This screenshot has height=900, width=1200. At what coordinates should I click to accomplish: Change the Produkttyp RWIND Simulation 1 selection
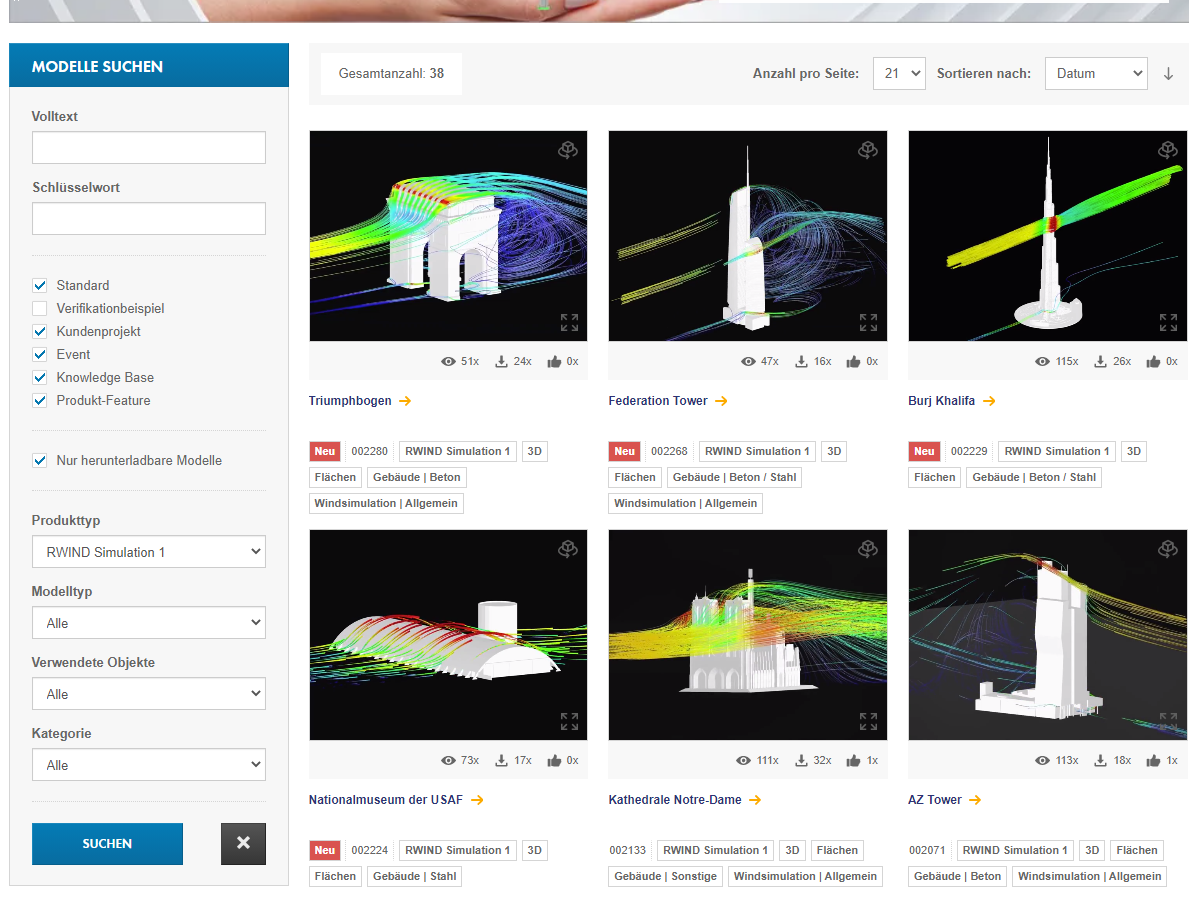click(x=148, y=551)
